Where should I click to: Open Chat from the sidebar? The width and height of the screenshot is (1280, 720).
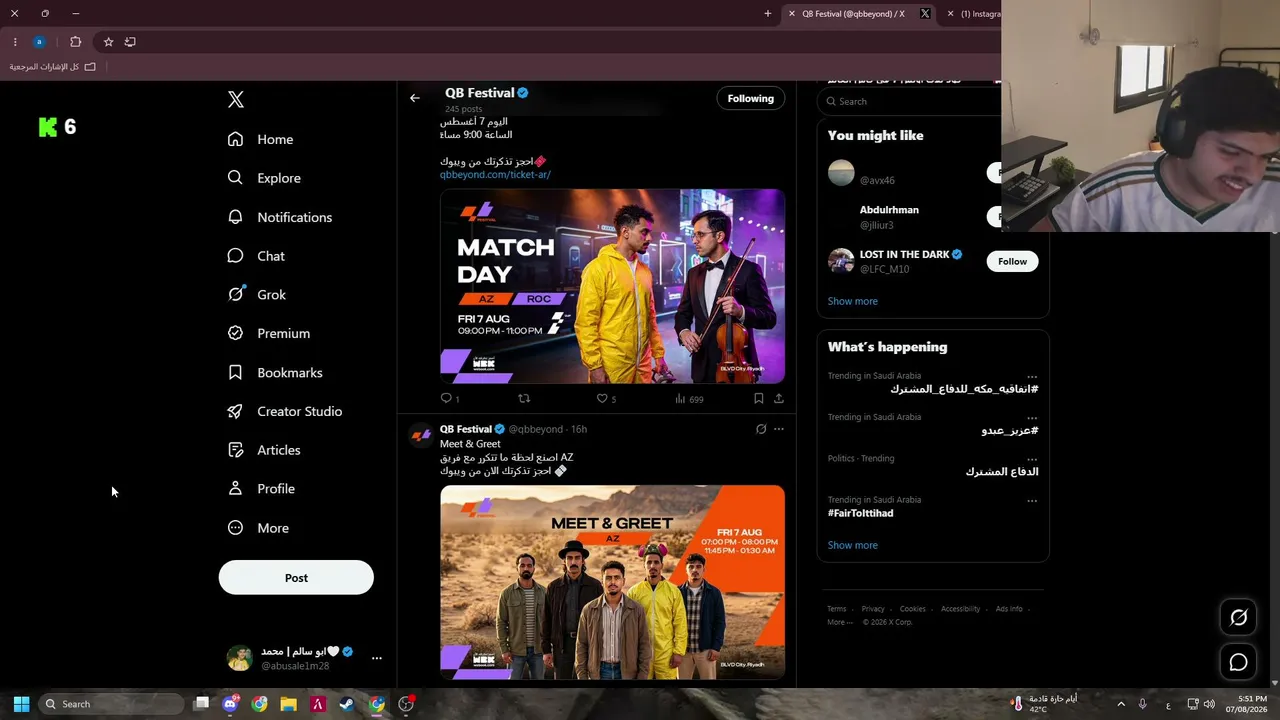[x=256, y=256]
